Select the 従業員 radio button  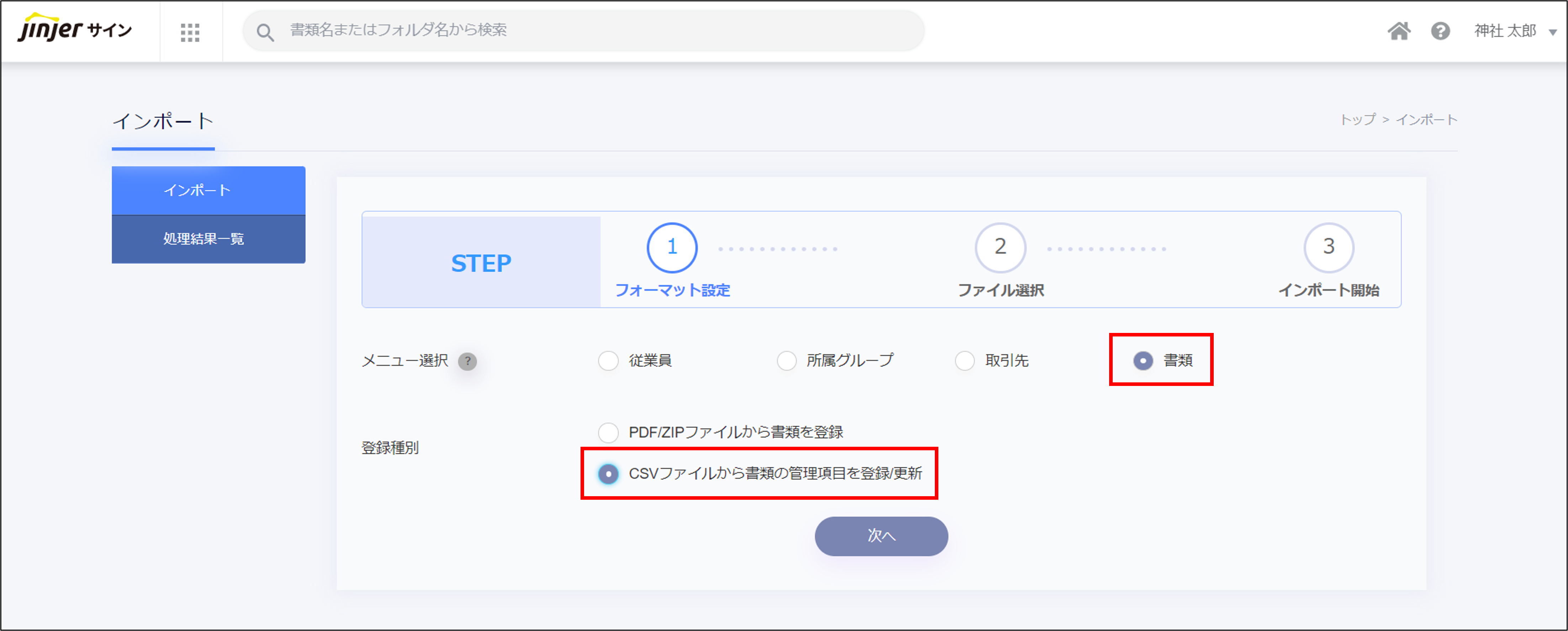tap(608, 361)
